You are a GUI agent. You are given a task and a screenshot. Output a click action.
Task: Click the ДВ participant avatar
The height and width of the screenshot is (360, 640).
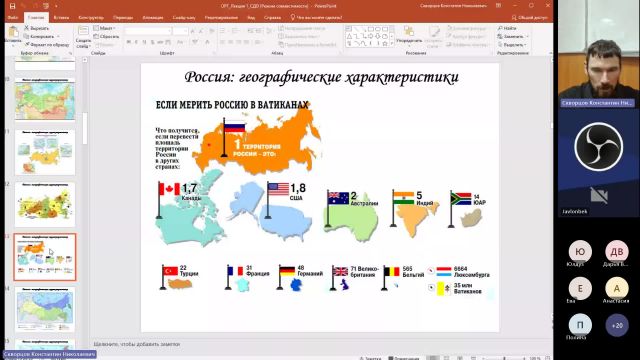(617, 251)
